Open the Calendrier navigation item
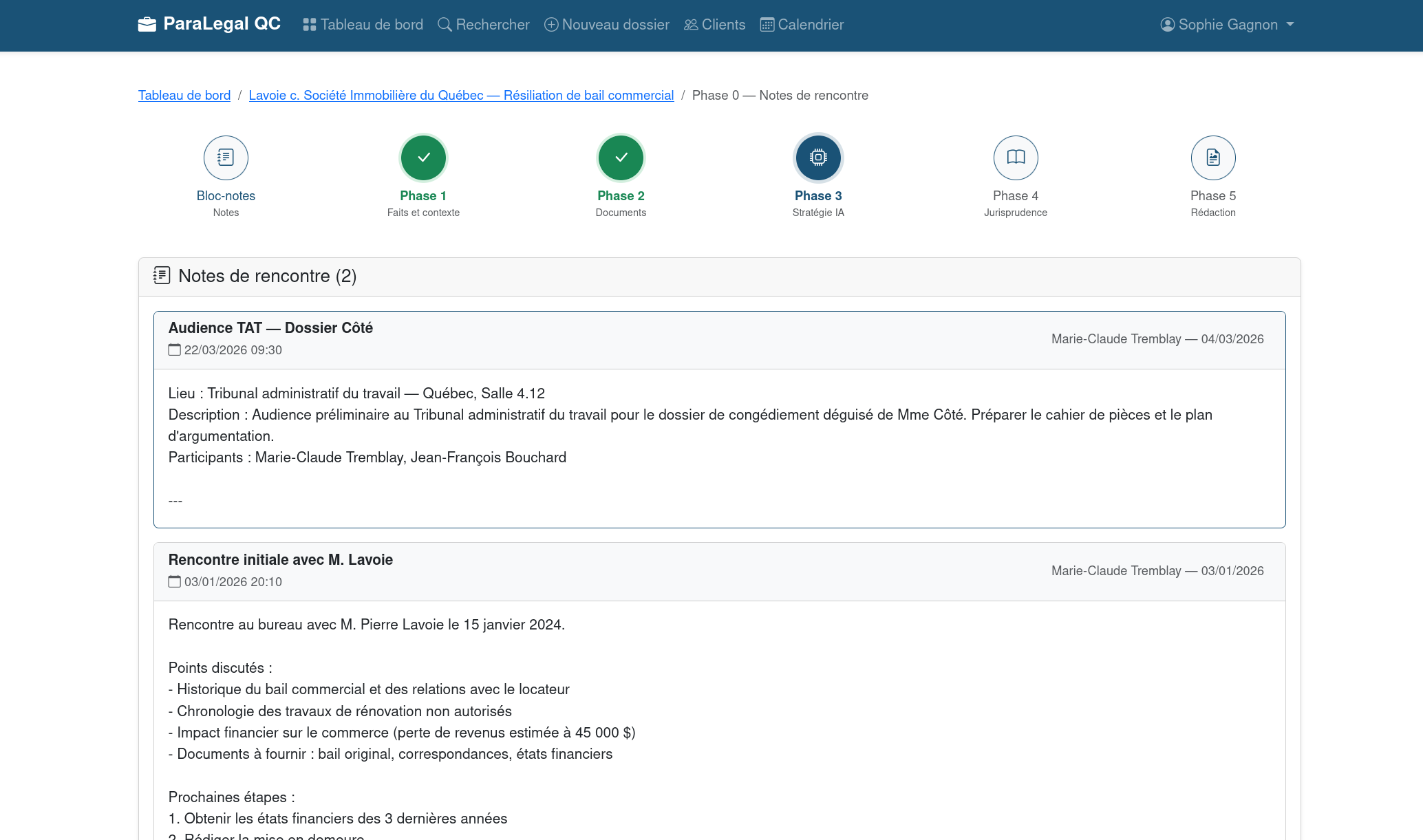 tap(802, 25)
